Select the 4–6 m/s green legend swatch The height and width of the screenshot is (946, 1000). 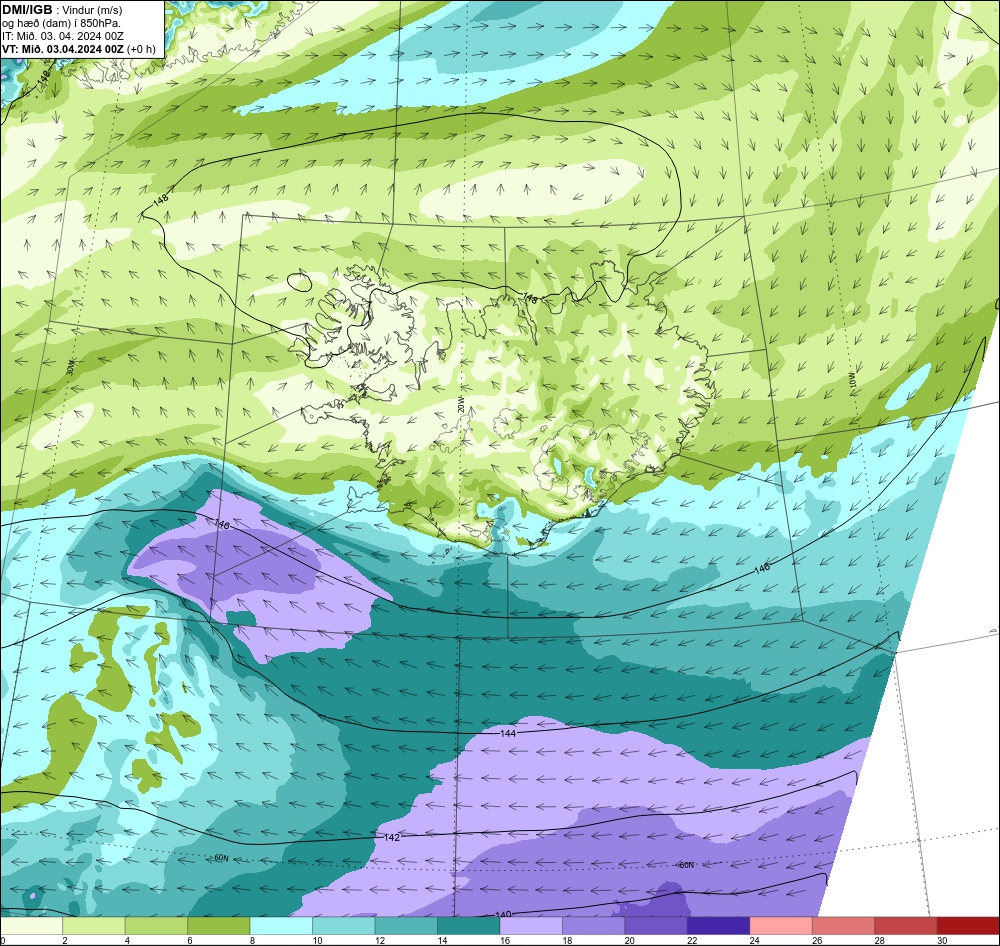pyautogui.click(x=156, y=926)
